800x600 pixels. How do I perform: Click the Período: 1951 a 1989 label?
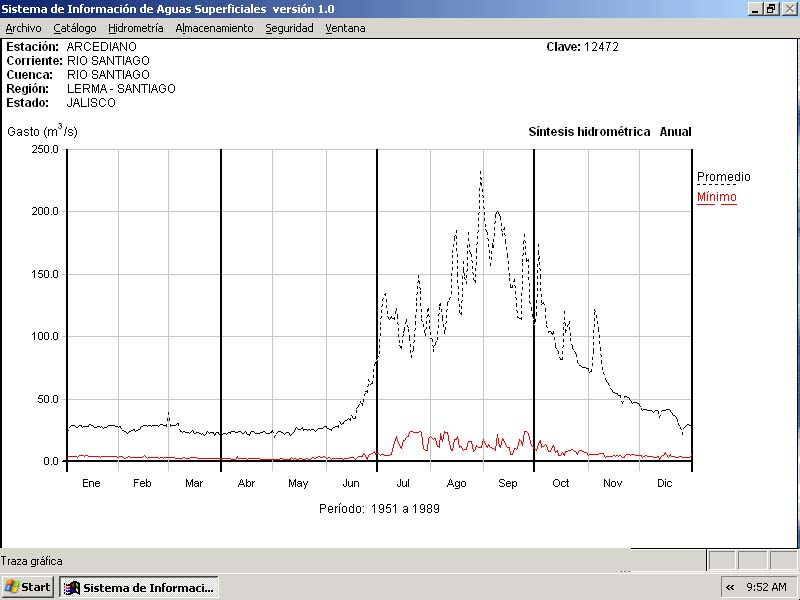point(379,508)
